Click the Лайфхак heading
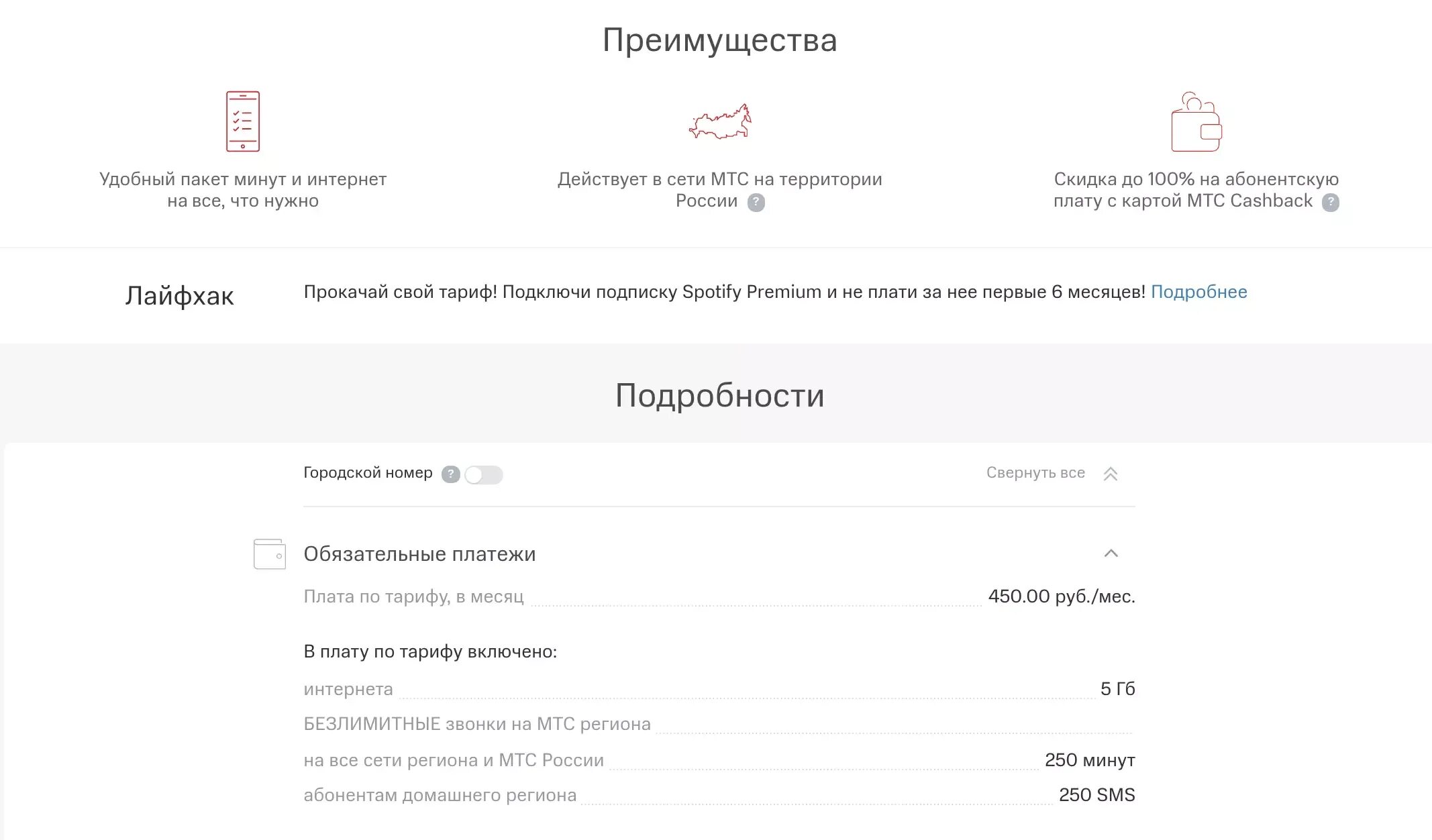The width and height of the screenshot is (1432, 840). [179, 296]
